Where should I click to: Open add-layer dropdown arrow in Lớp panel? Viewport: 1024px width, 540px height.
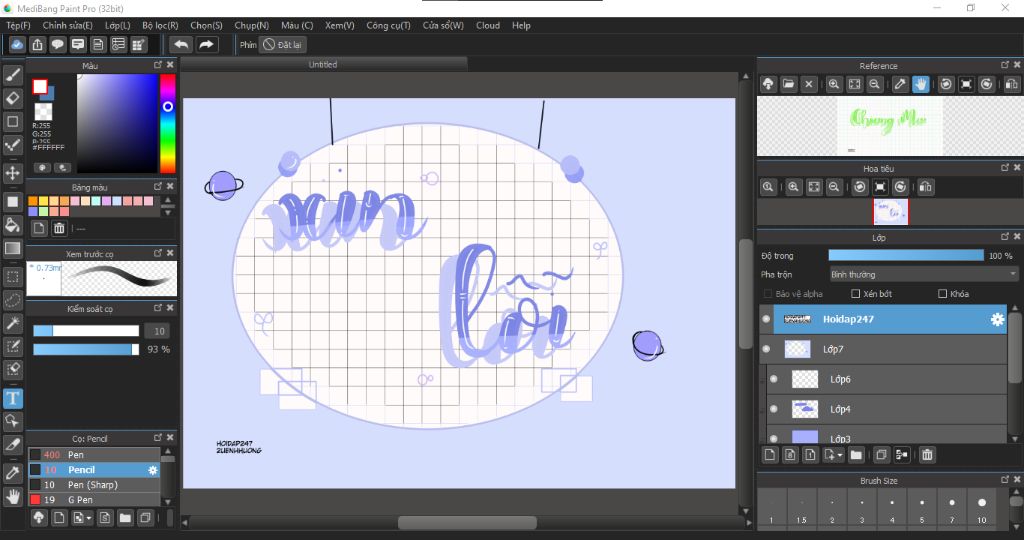coord(840,454)
